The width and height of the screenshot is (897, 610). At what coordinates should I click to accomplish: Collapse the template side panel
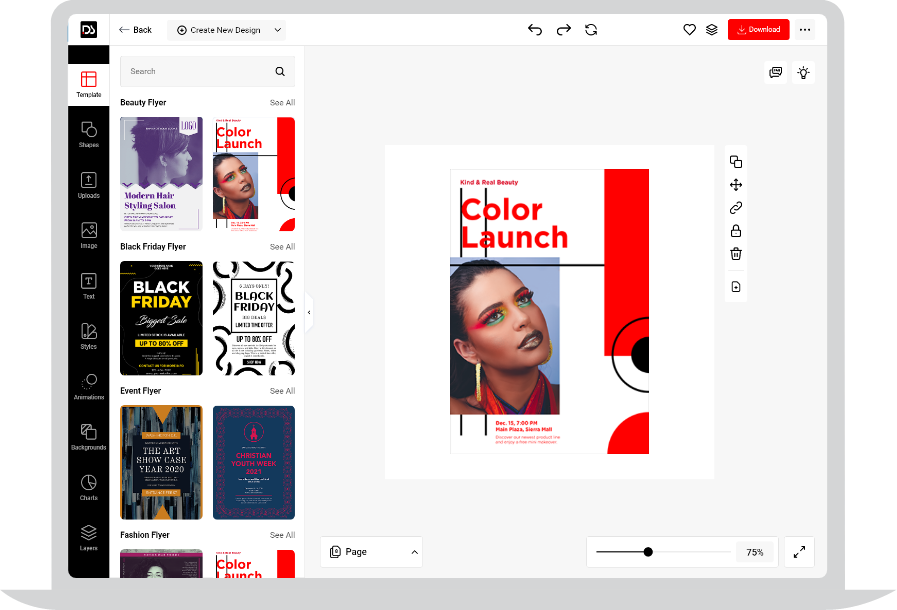(x=309, y=312)
